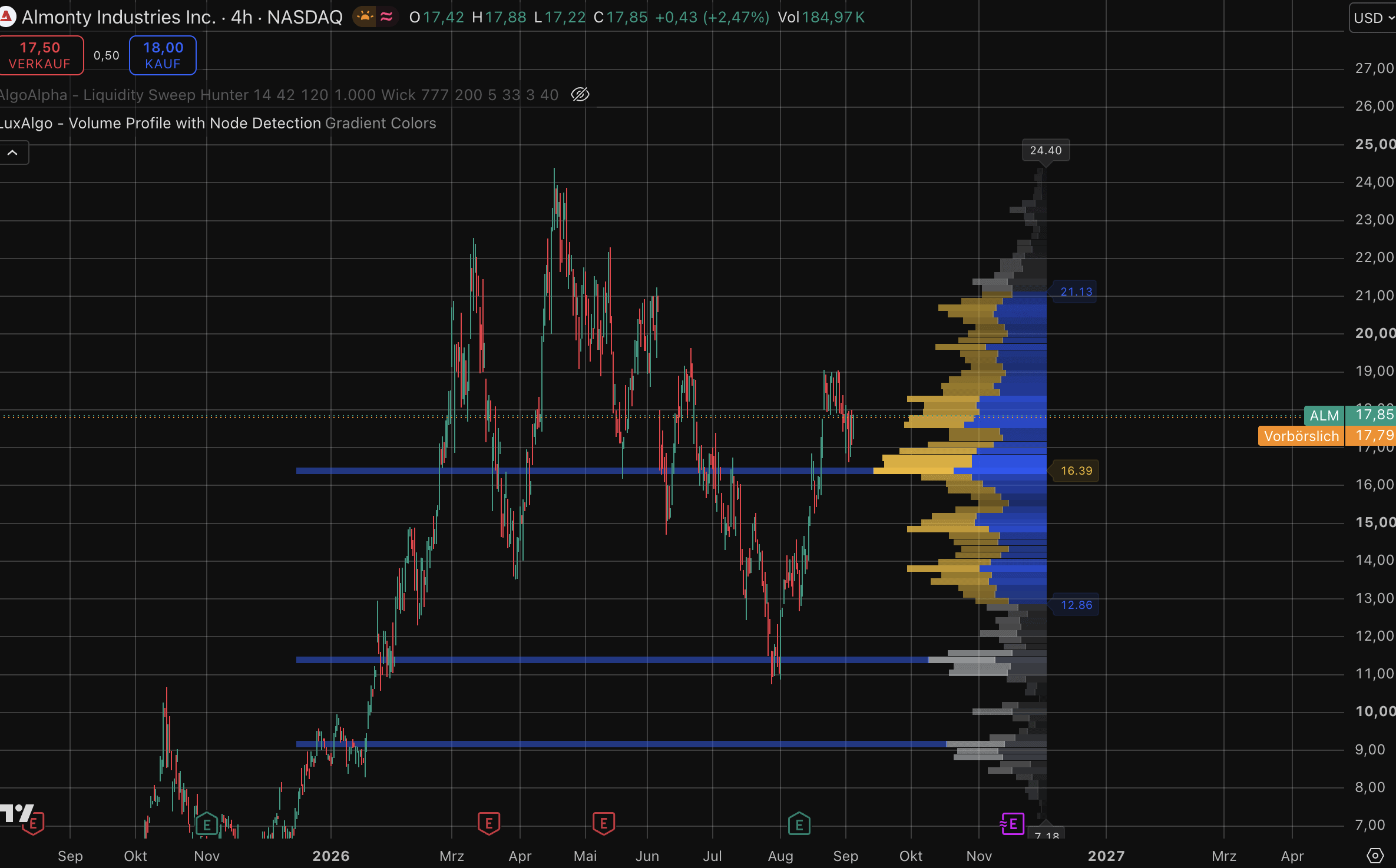
Task: Open chart settings via the gear icon
Action: tap(1375, 856)
